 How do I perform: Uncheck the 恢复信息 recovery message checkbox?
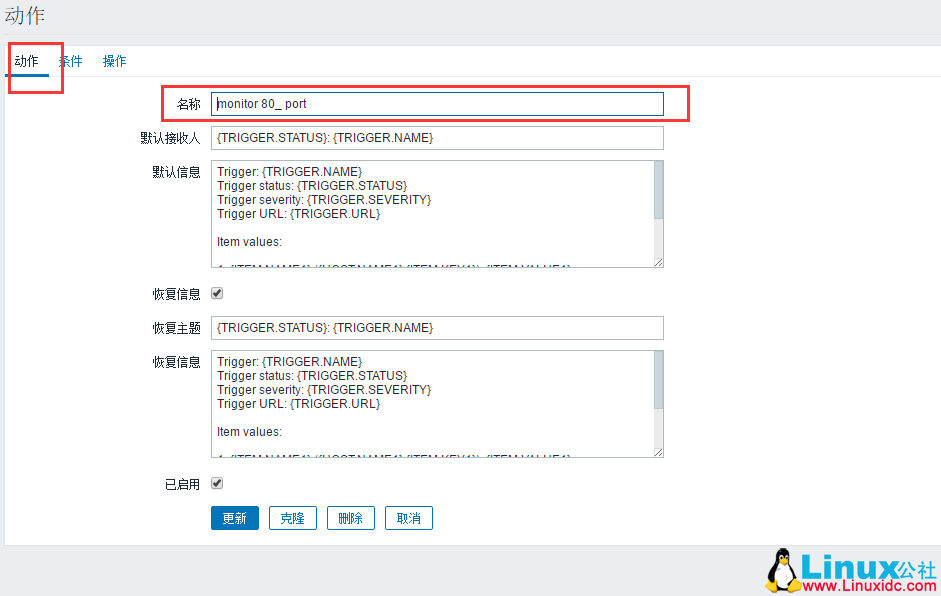point(216,294)
